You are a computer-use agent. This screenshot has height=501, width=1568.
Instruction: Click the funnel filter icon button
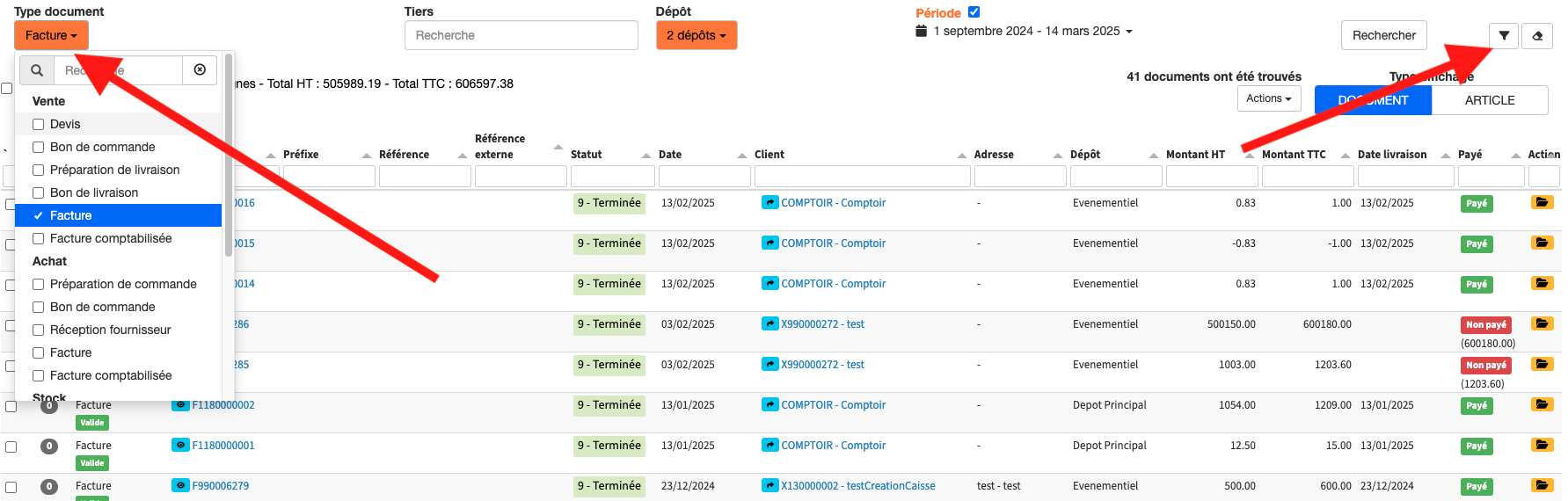click(1504, 36)
